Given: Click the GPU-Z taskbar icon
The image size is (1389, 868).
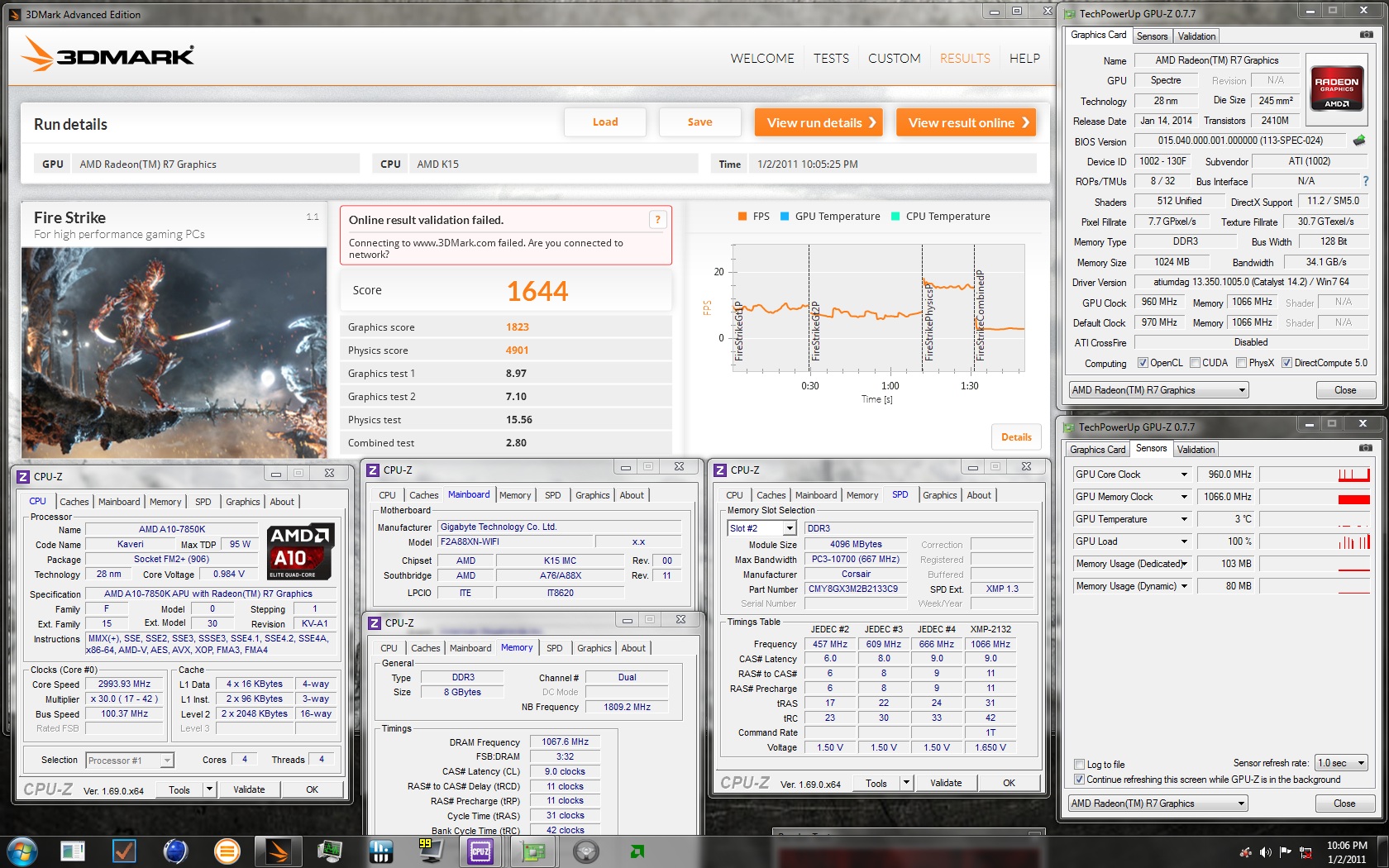Looking at the screenshot, I should point(533,851).
